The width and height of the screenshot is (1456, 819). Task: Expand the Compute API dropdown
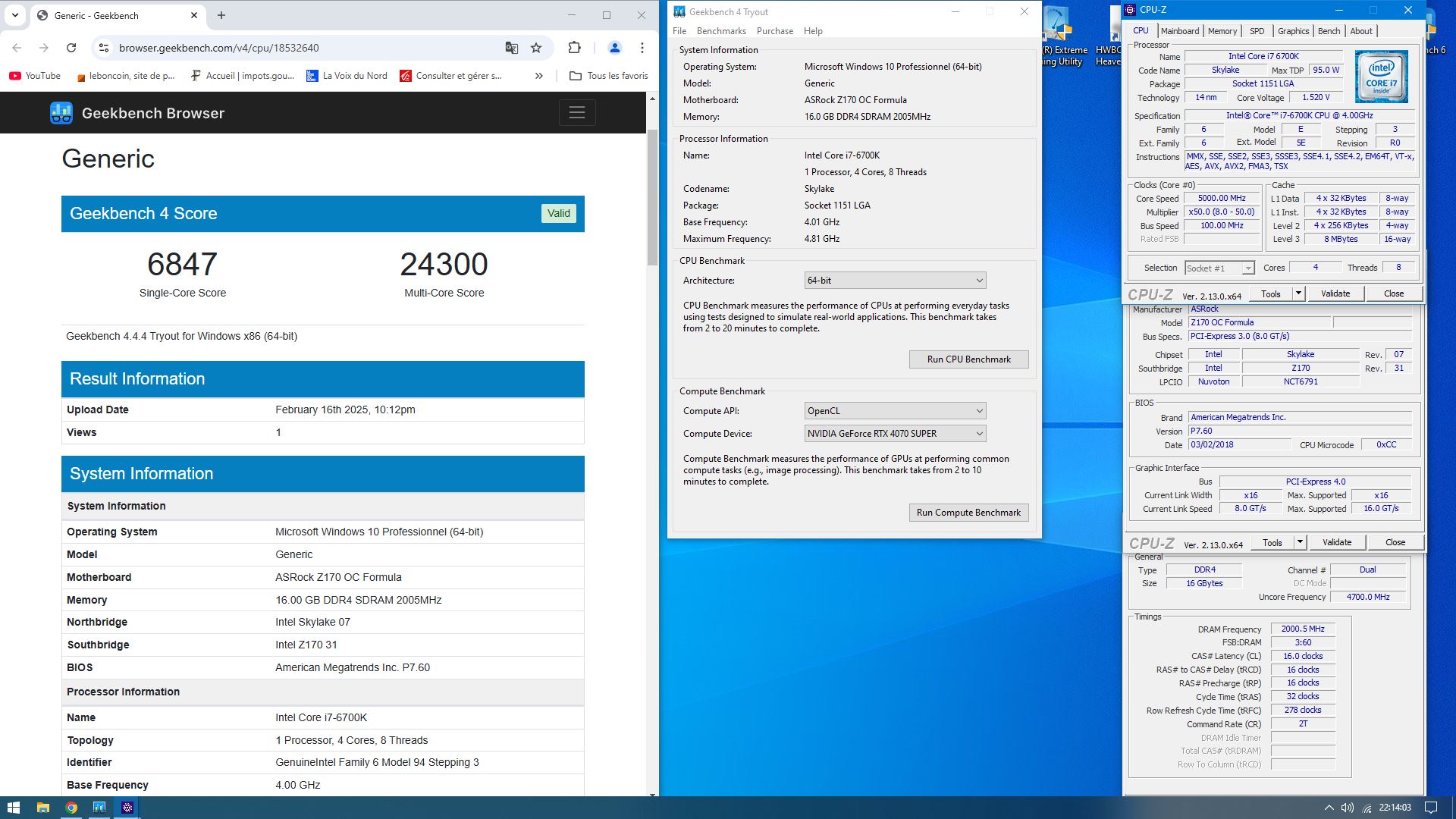click(x=895, y=411)
